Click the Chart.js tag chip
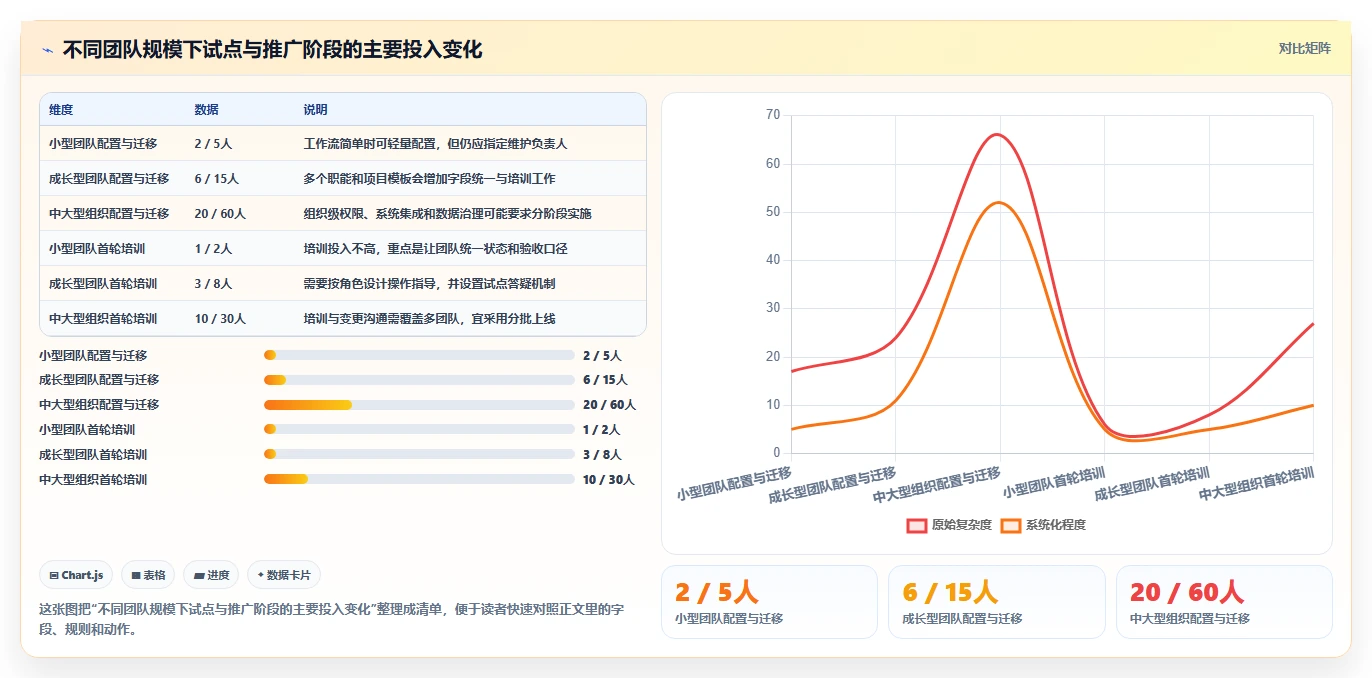 (x=76, y=575)
